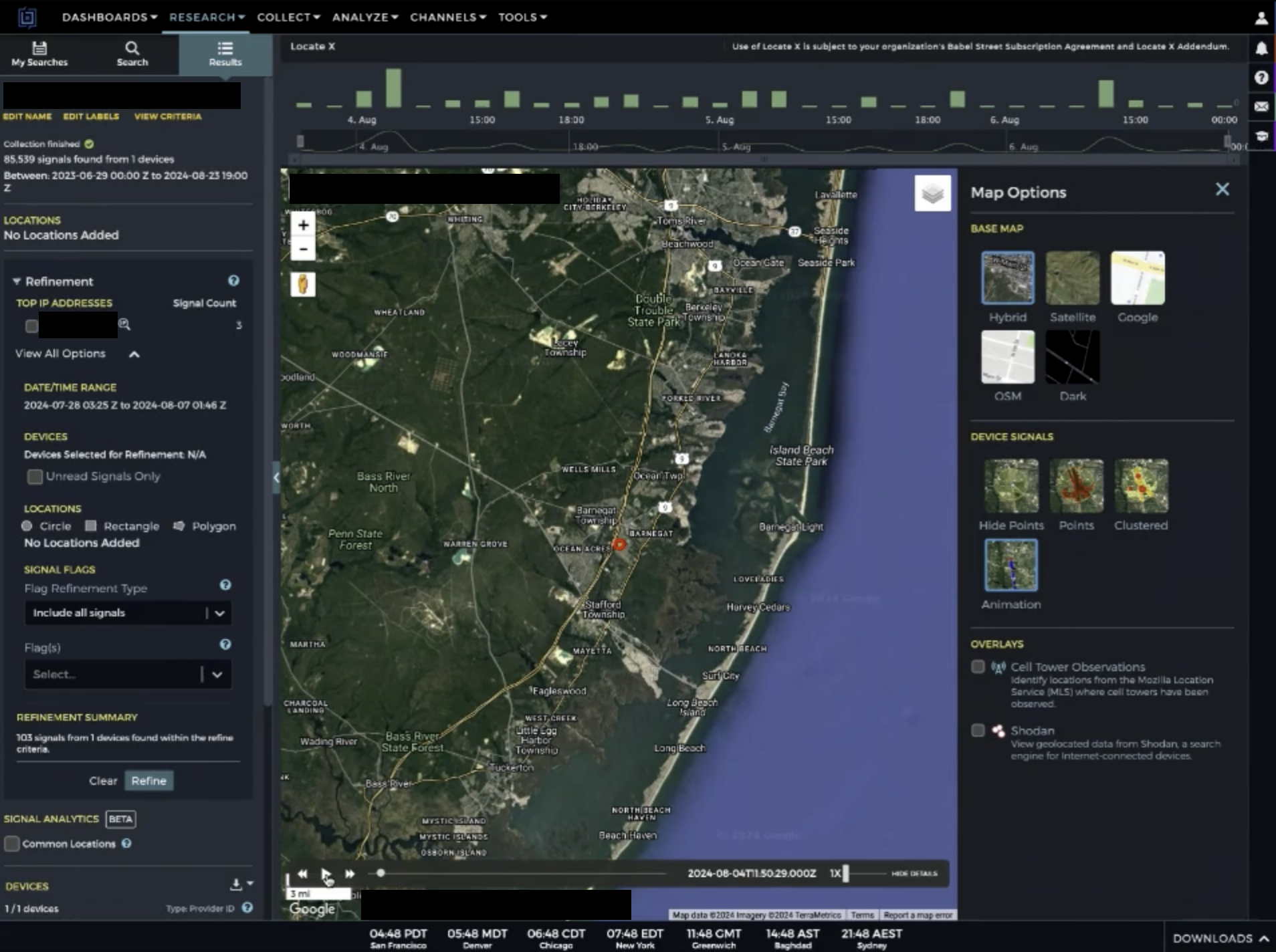Screen dimensions: 1276x952
Task: Select the Polygon location tool
Action: click(x=205, y=526)
